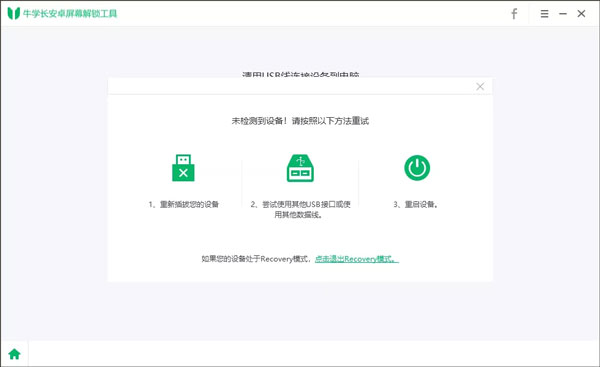Click the 点击退出Recovery模式 link

357,259
